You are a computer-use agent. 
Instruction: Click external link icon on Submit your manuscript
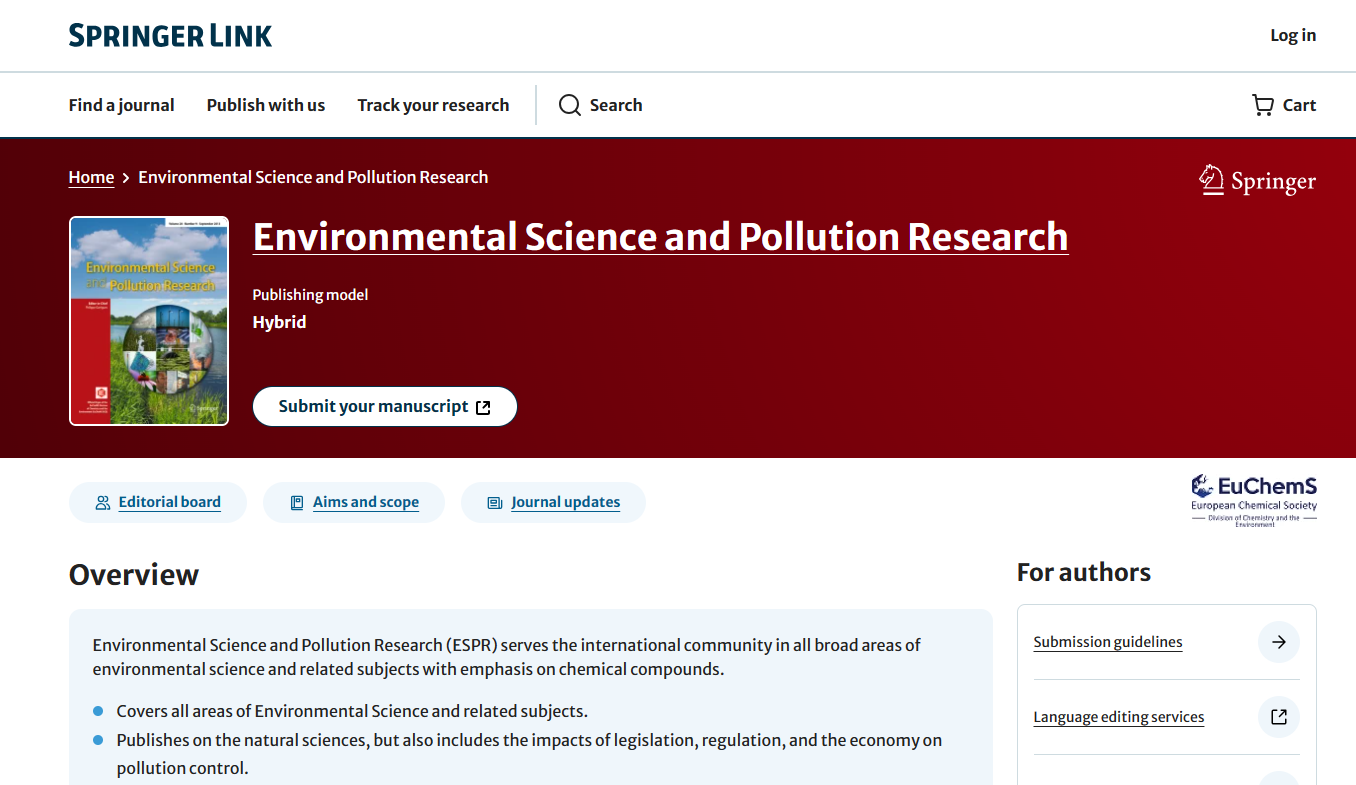coord(484,407)
